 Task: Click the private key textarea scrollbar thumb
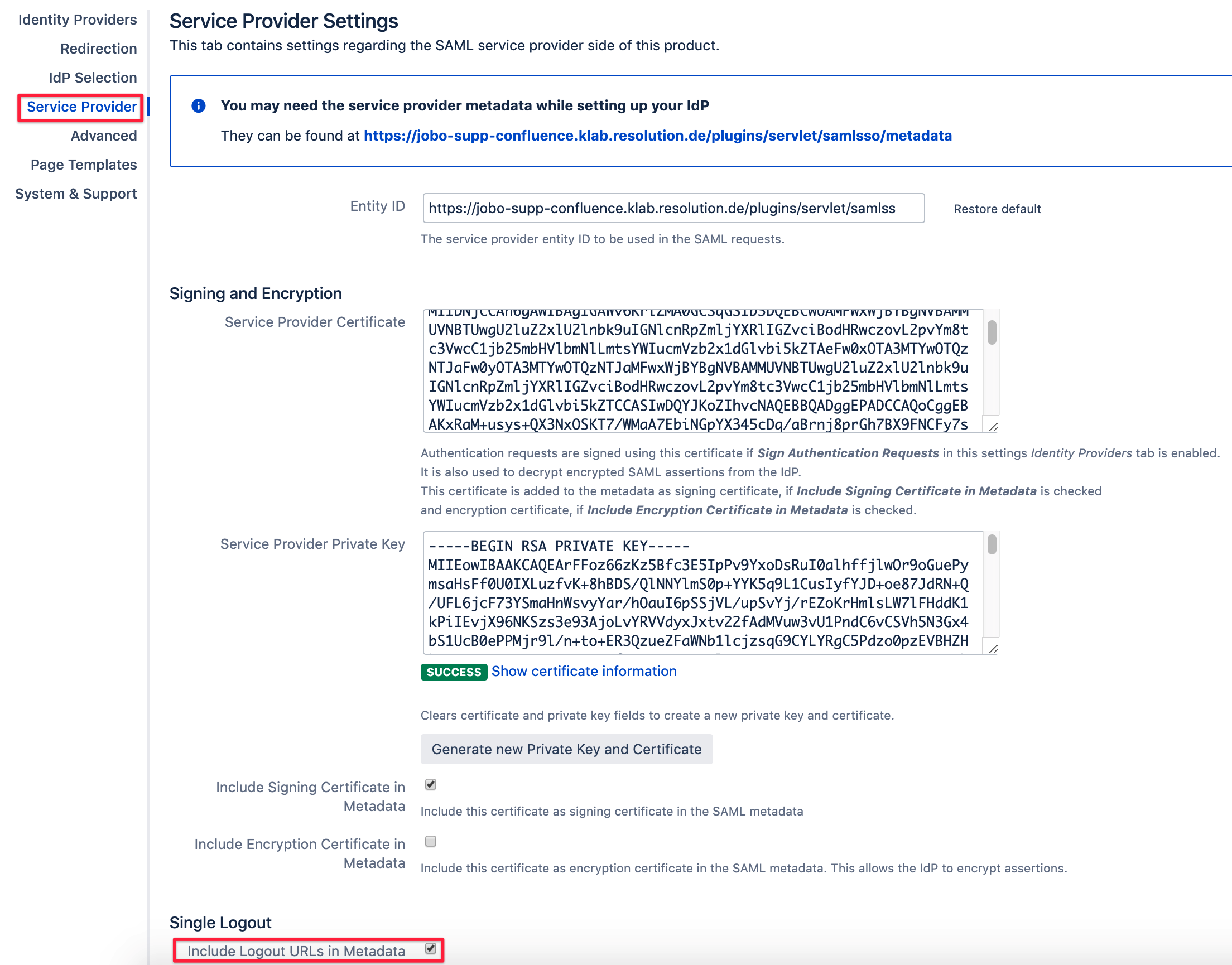[992, 544]
